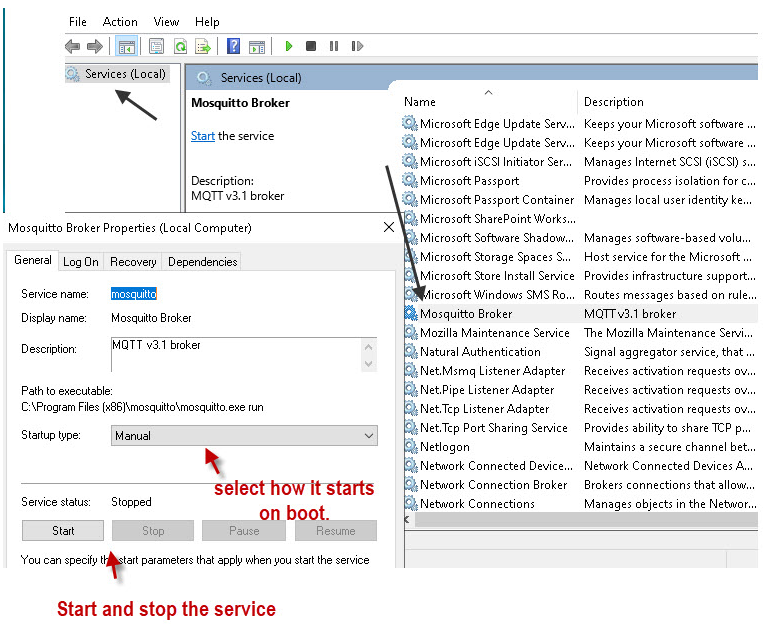776x627 pixels.
Task: Switch to the Log On tab
Action: click(x=81, y=262)
